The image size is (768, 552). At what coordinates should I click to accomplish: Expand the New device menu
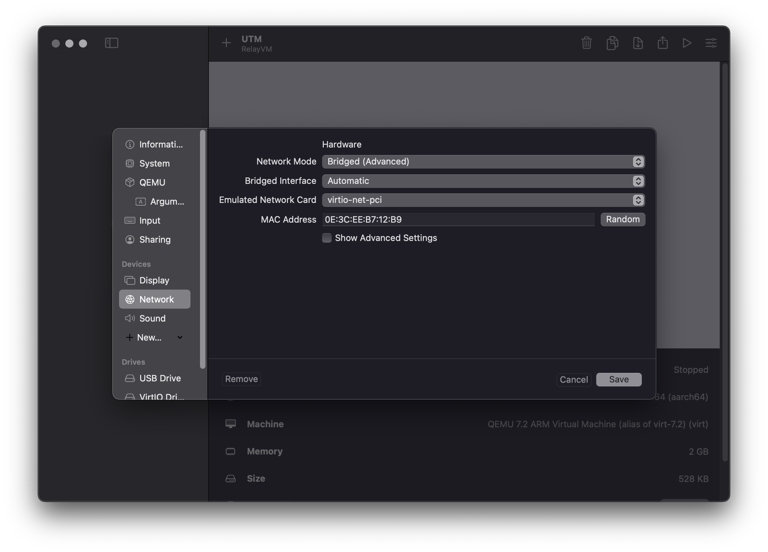(x=155, y=337)
